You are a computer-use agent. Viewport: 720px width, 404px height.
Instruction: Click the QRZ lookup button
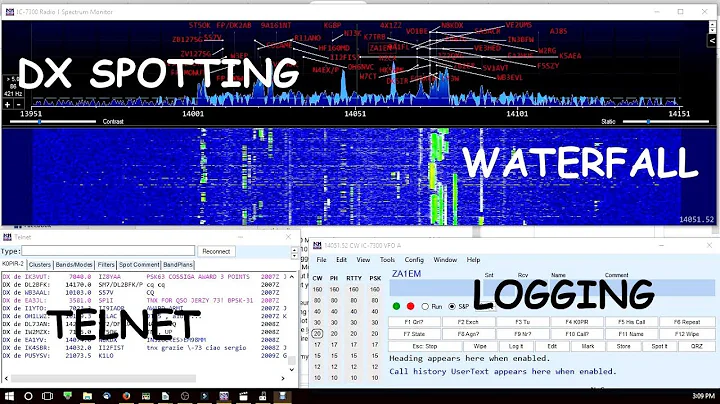pyautogui.click(x=697, y=346)
